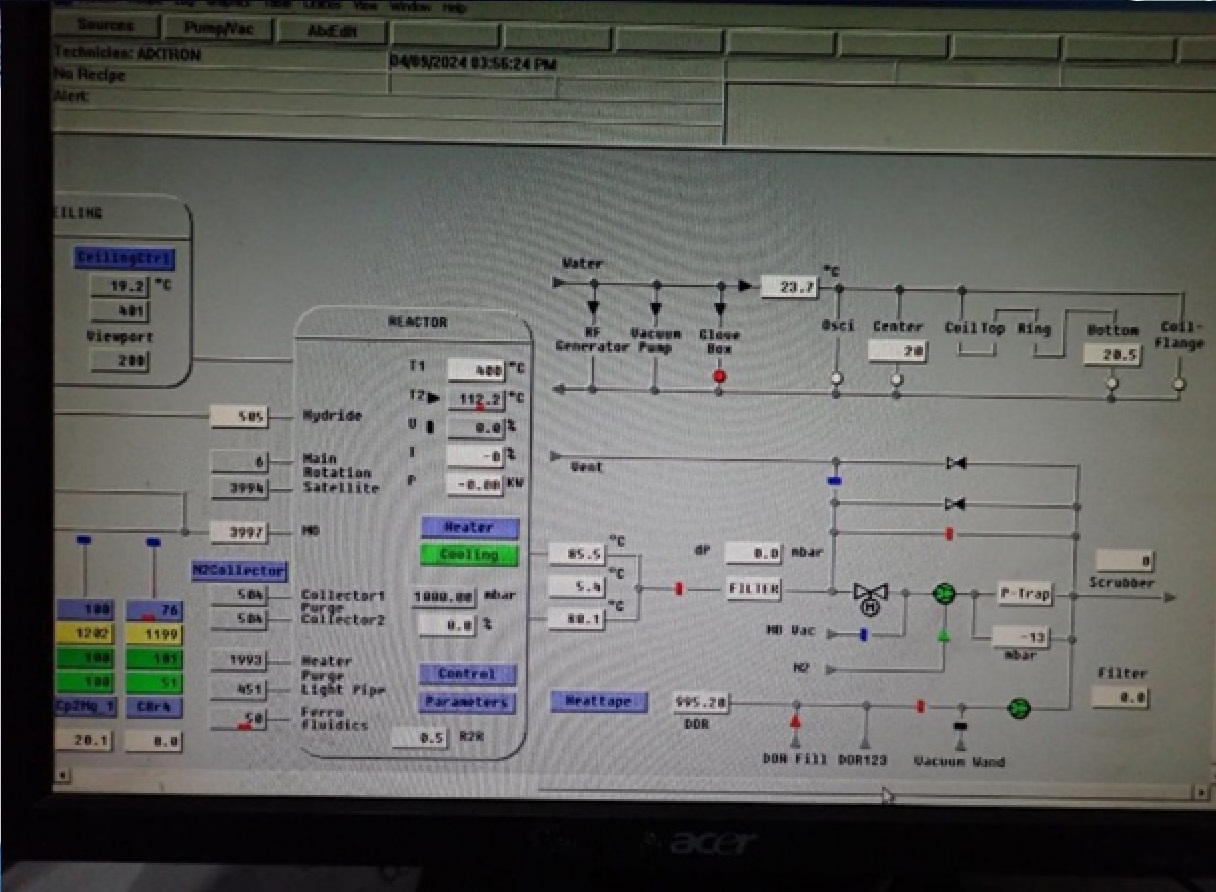Click the Hydride flow field 505
The height and width of the screenshot is (892, 1216).
239,416
